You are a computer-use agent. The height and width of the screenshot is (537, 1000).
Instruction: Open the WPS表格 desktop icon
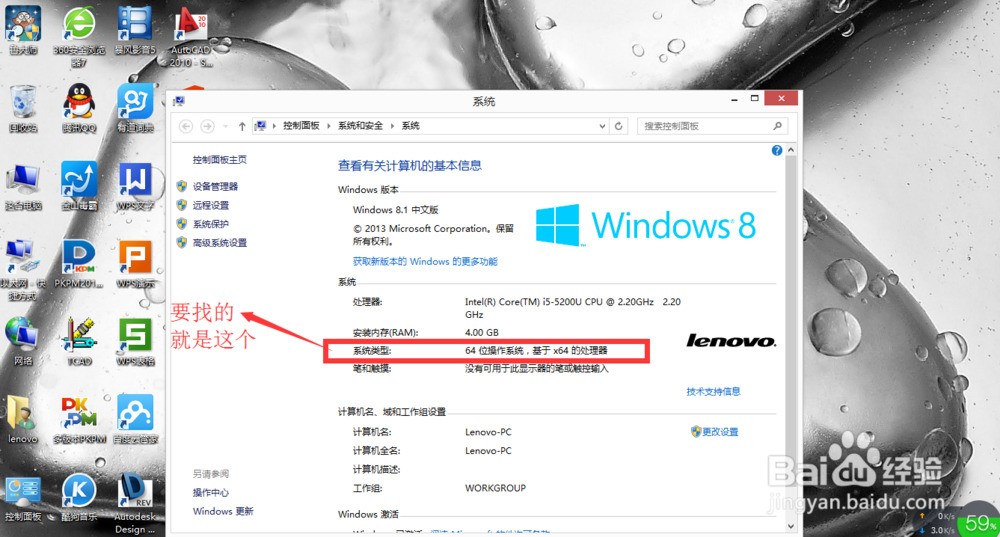tap(135, 342)
